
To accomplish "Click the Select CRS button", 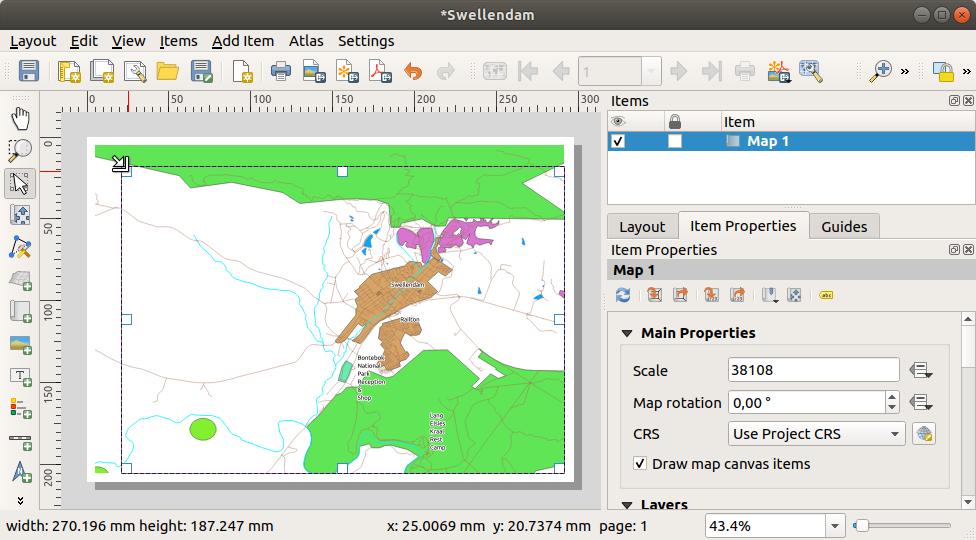I will coord(923,434).
